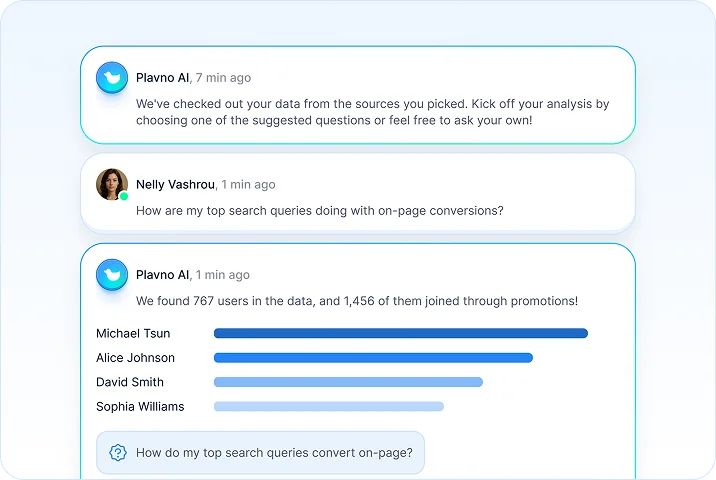Click the Plavno AI name in first message
Image resolution: width=716 pixels, height=480 pixels.
click(162, 78)
